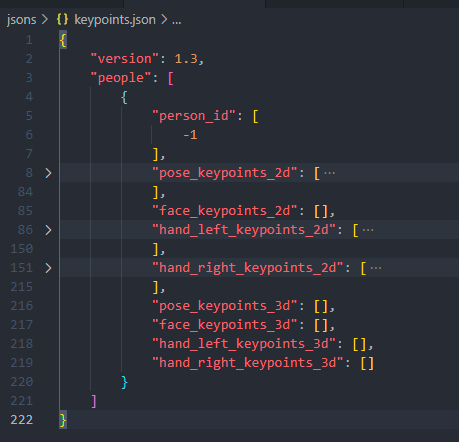Click keypoints.json in breadcrumb
The width and height of the screenshot is (459, 442).
(x=115, y=20)
